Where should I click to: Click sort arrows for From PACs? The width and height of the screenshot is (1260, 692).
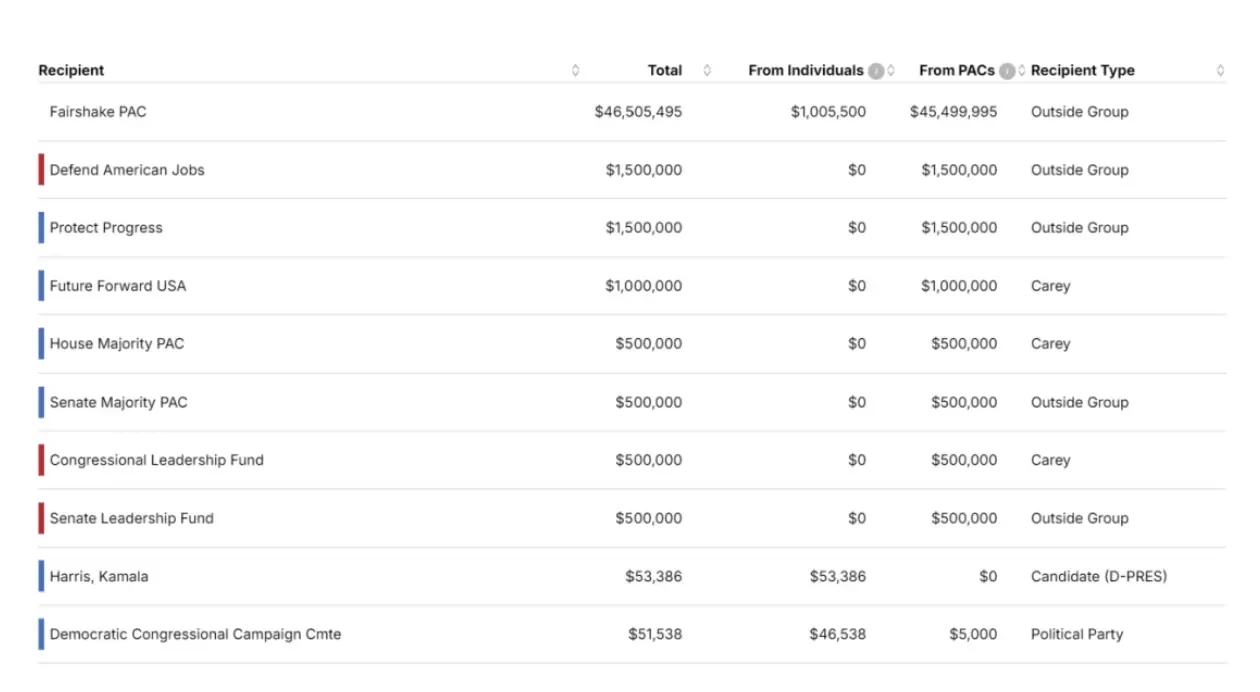(1021, 71)
